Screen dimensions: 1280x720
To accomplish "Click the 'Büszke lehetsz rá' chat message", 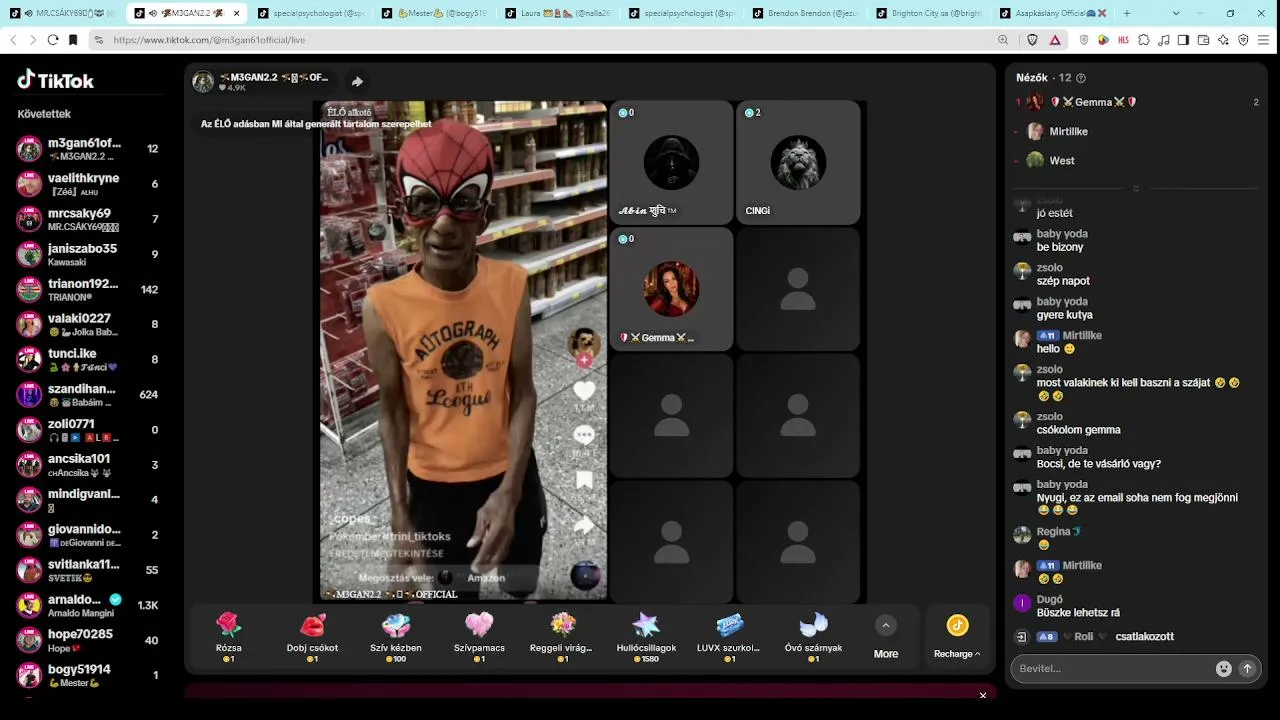I will click(x=1078, y=613).
